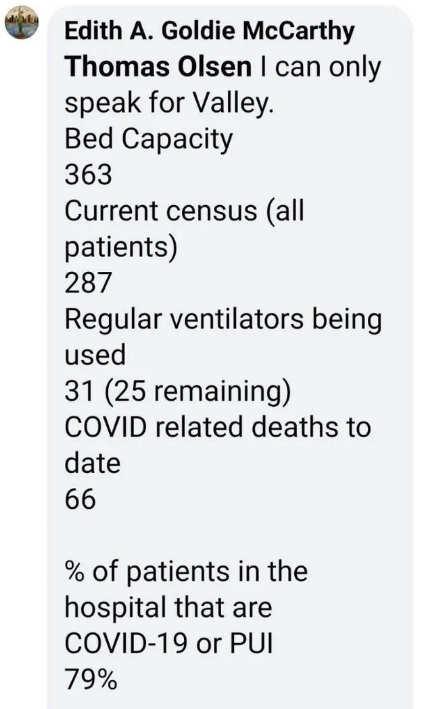
Task: Click the bed capacity number 363
Action: tap(88, 175)
